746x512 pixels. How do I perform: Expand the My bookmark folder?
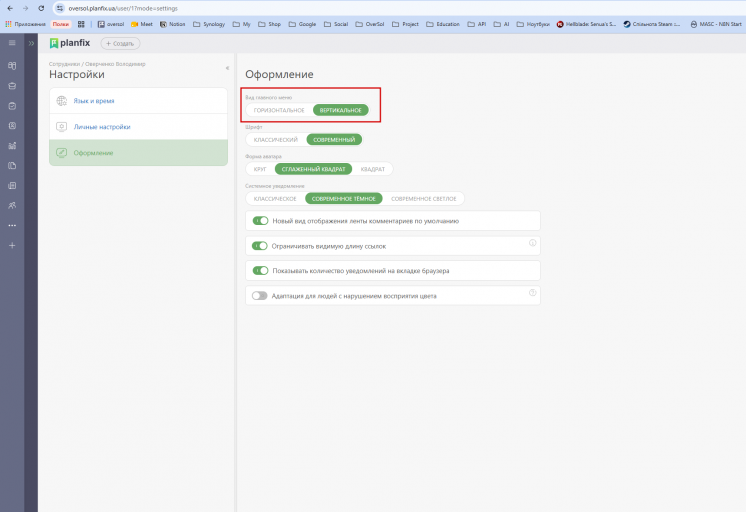coord(242,24)
